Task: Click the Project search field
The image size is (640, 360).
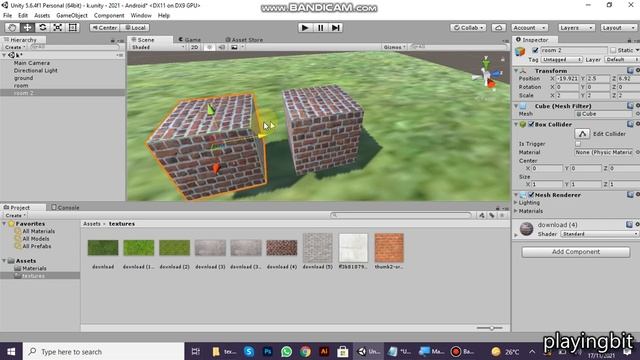Action: (x=401, y=215)
